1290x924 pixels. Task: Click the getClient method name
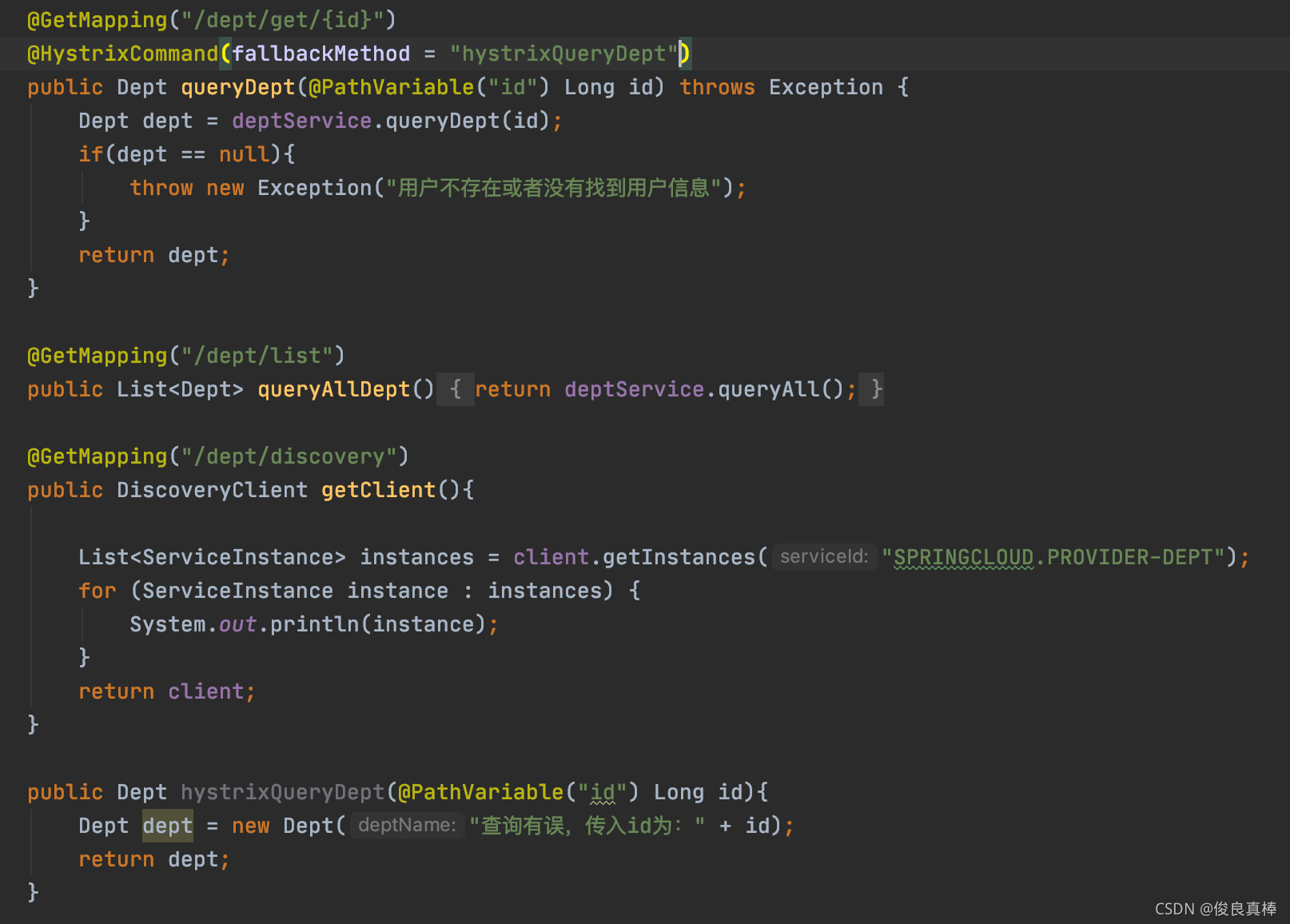coord(379,490)
